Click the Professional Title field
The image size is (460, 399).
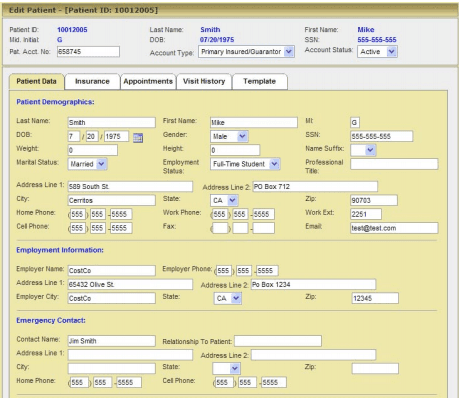tap(394, 164)
